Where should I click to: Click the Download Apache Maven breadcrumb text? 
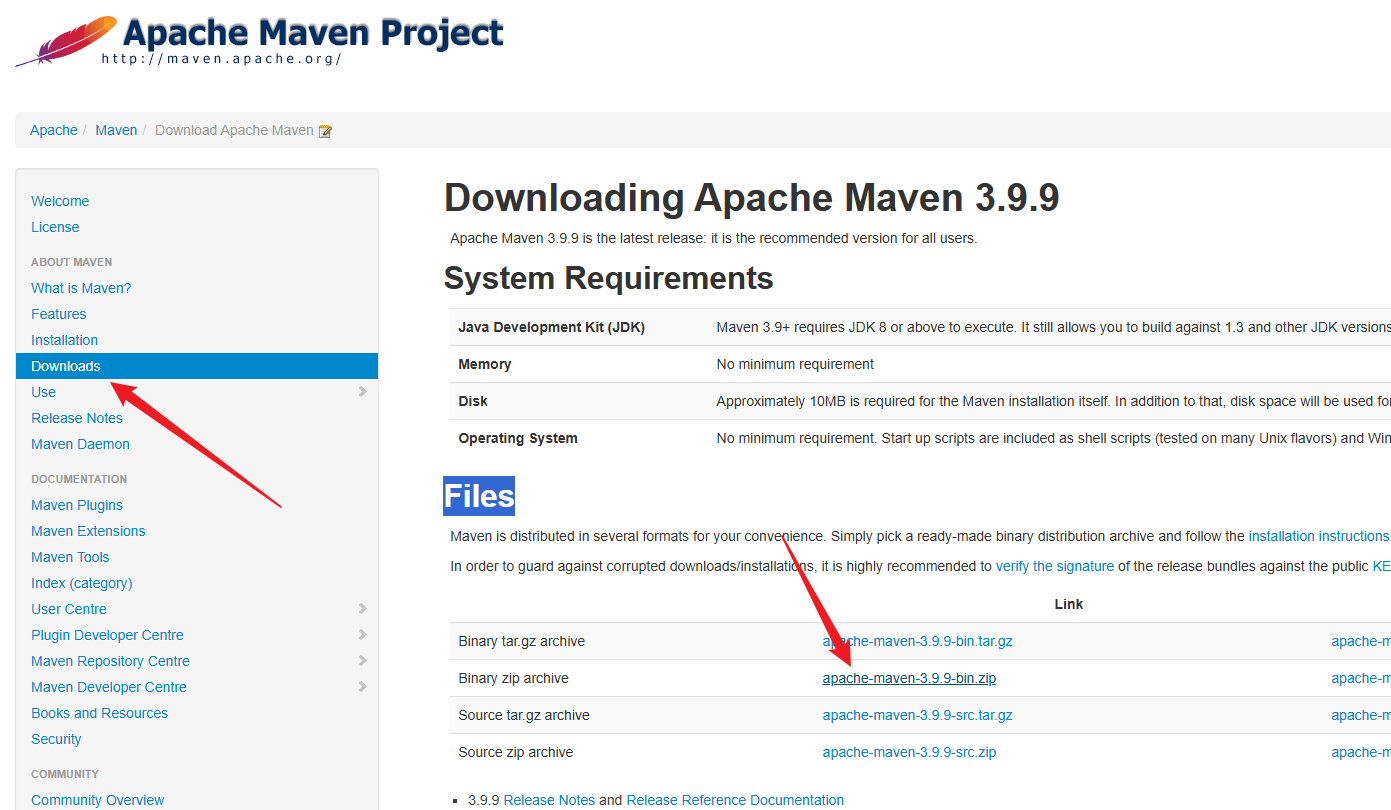click(234, 130)
